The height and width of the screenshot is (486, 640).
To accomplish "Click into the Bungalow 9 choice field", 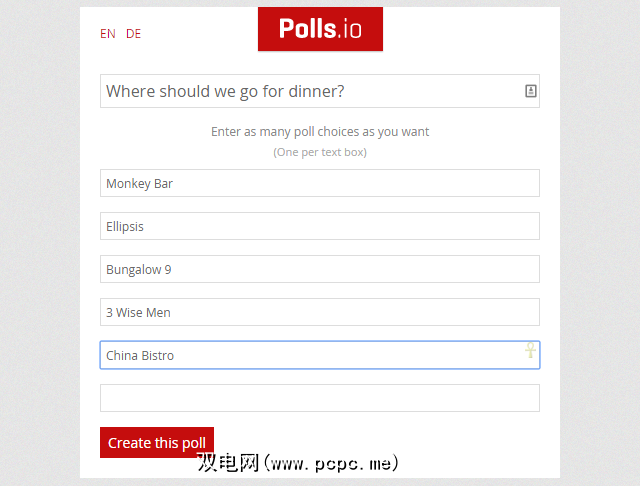I will 320,269.
